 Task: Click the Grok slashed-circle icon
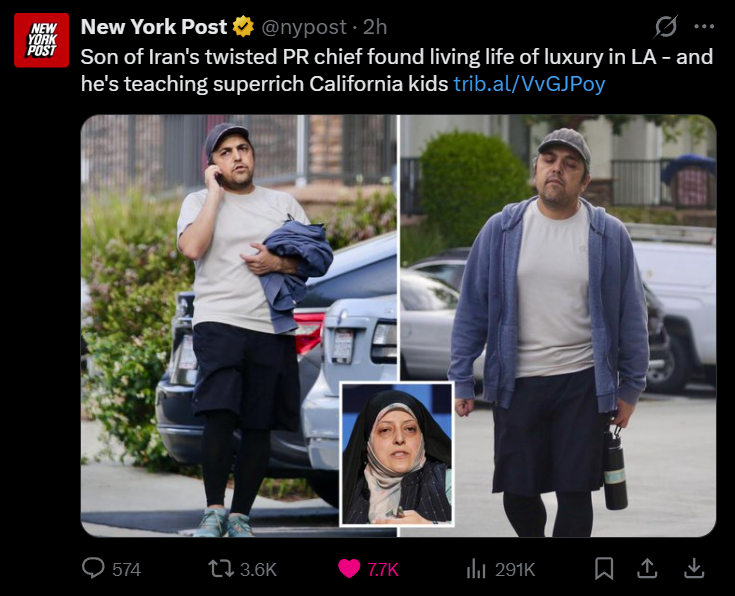click(x=666, y=27)
